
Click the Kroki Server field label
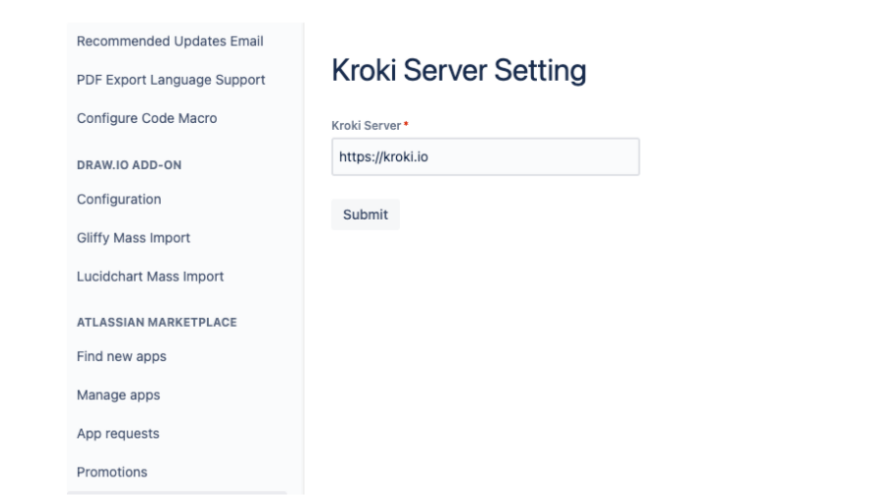[x=366, y=125]
